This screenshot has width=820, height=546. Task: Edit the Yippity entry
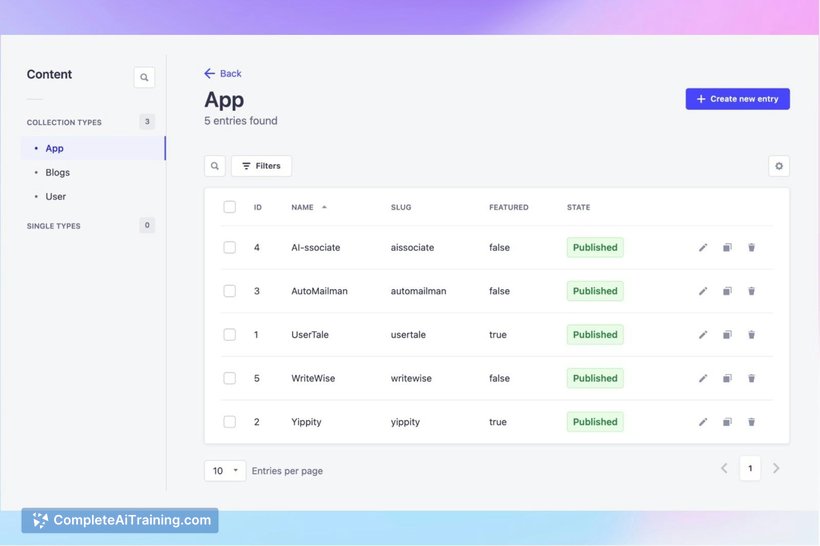tap(703, 422)
